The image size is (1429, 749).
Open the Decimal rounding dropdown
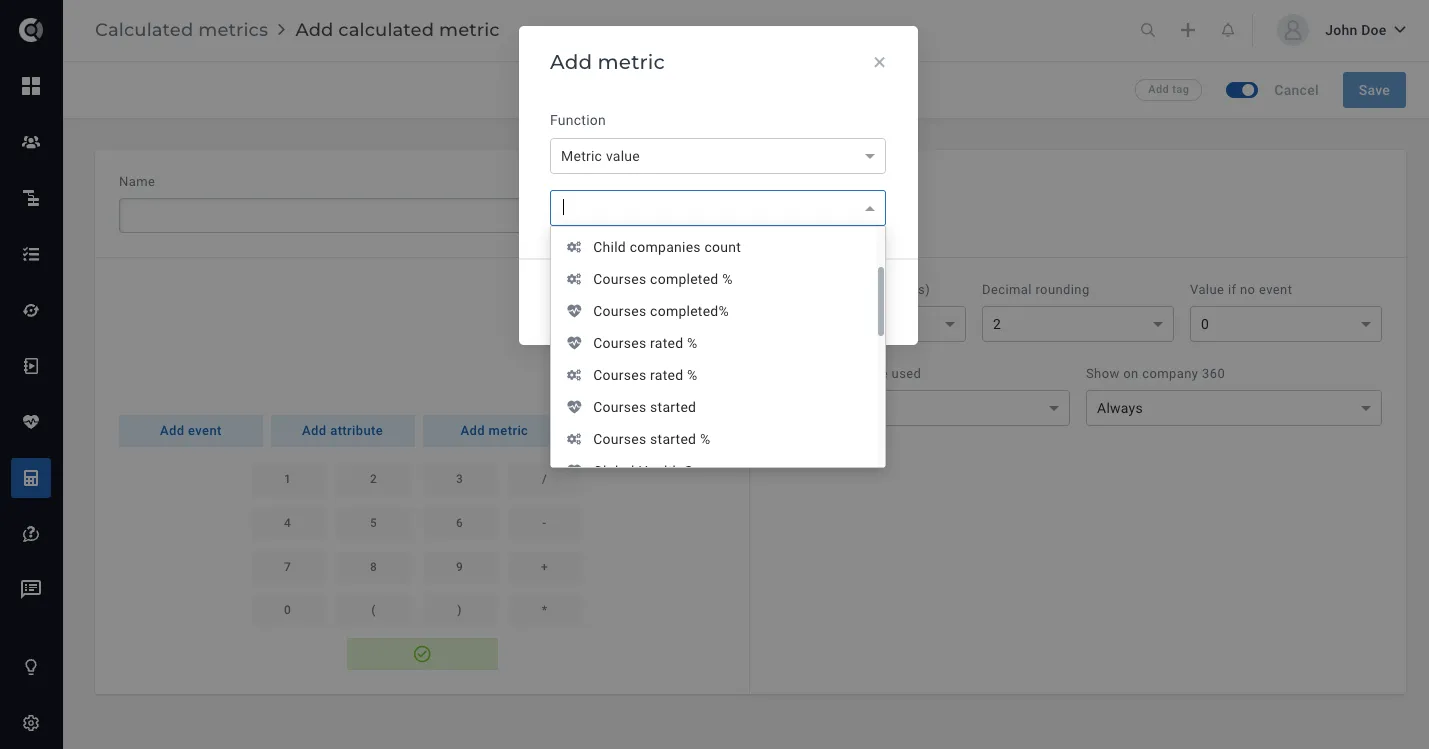pos(1078,324)
